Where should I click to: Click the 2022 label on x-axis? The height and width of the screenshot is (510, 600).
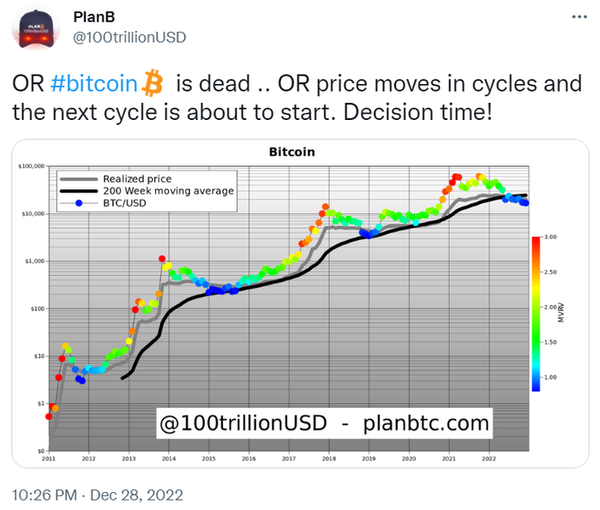(x=489, y=458)
